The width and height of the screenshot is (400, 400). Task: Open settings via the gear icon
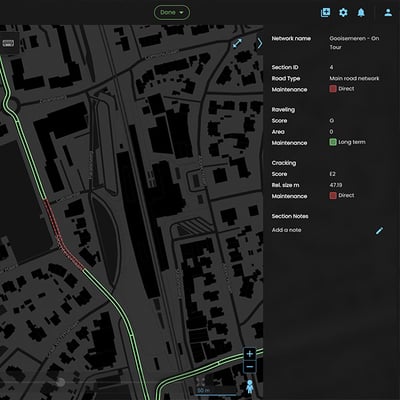343,13
